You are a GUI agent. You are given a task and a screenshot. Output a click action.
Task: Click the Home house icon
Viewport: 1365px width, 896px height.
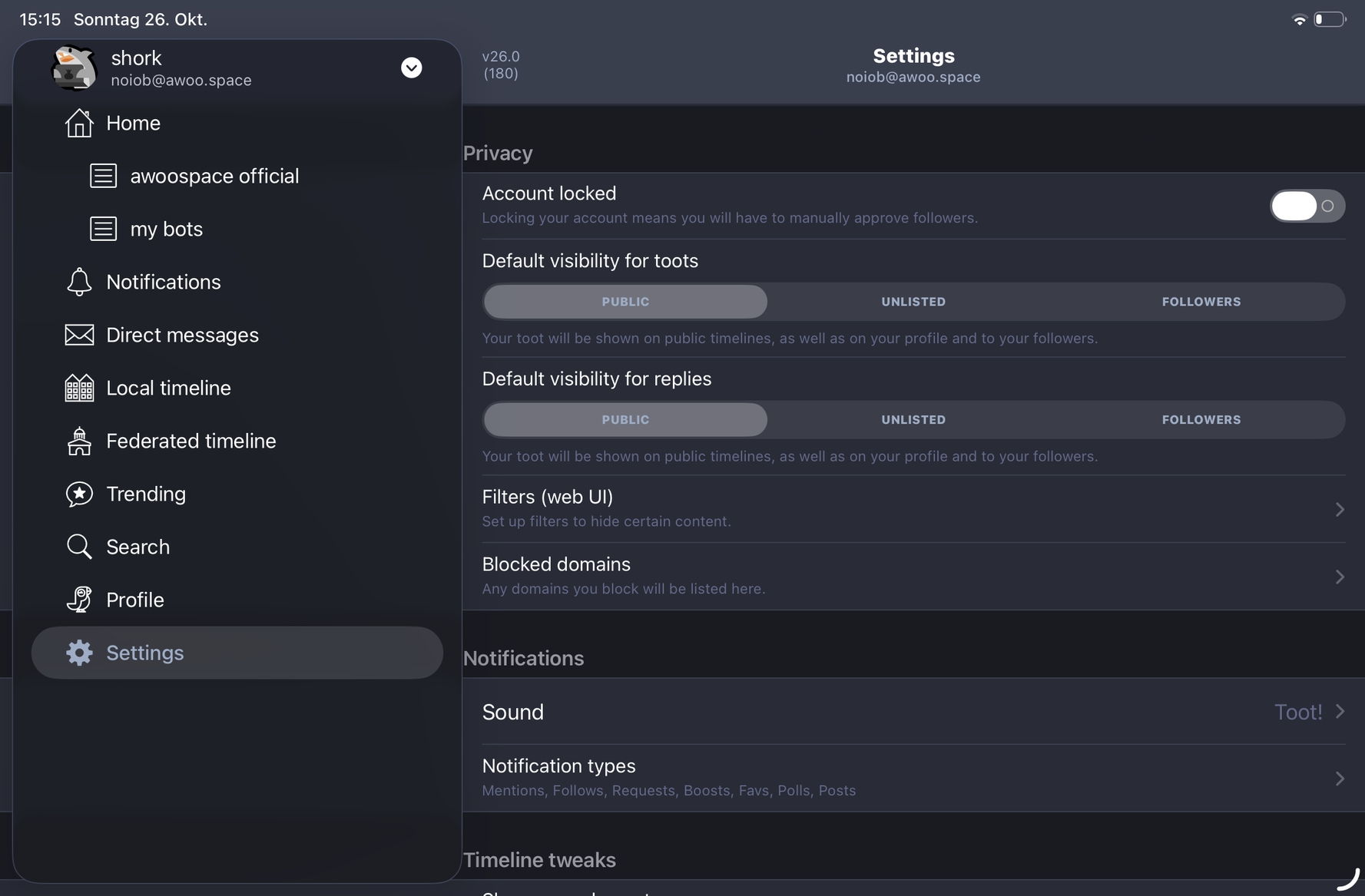point(79,123)
